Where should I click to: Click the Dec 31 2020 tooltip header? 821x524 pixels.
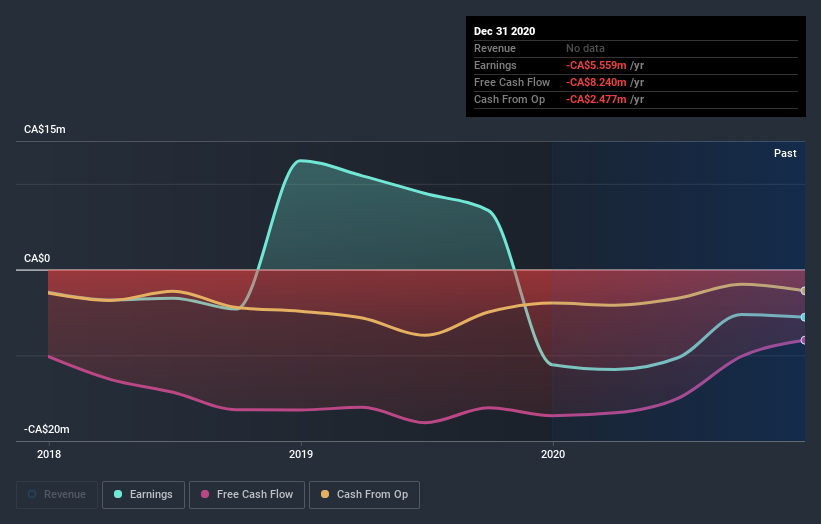504,31
